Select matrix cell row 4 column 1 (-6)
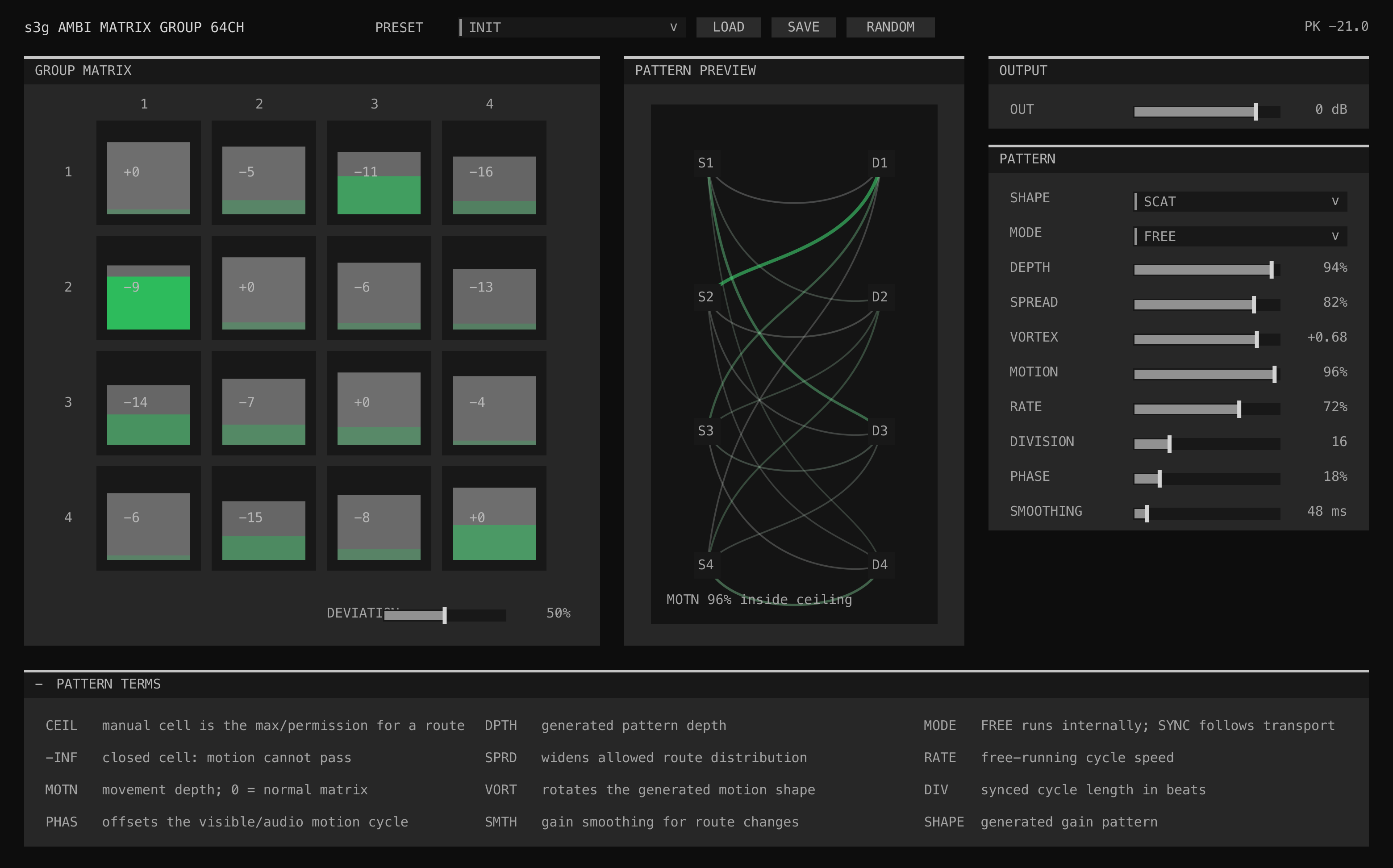The image size is (1393, 868). pos(149,518)
